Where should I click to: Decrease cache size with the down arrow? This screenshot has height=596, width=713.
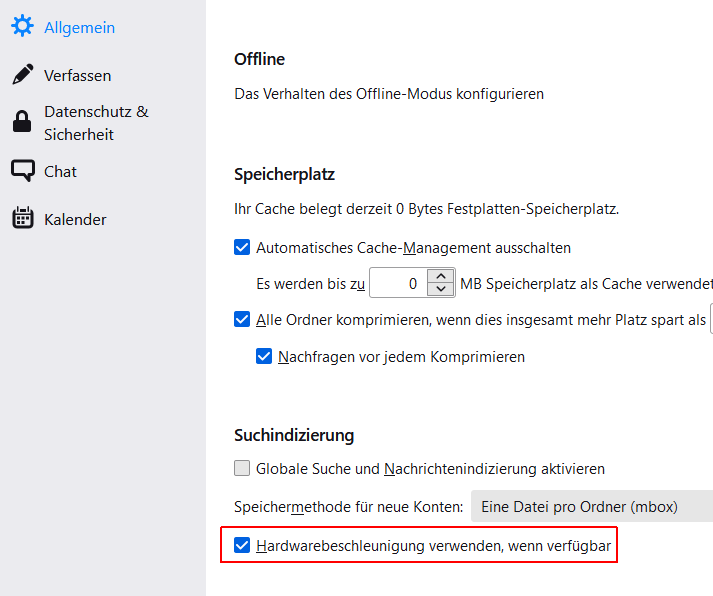pos(441,290)
